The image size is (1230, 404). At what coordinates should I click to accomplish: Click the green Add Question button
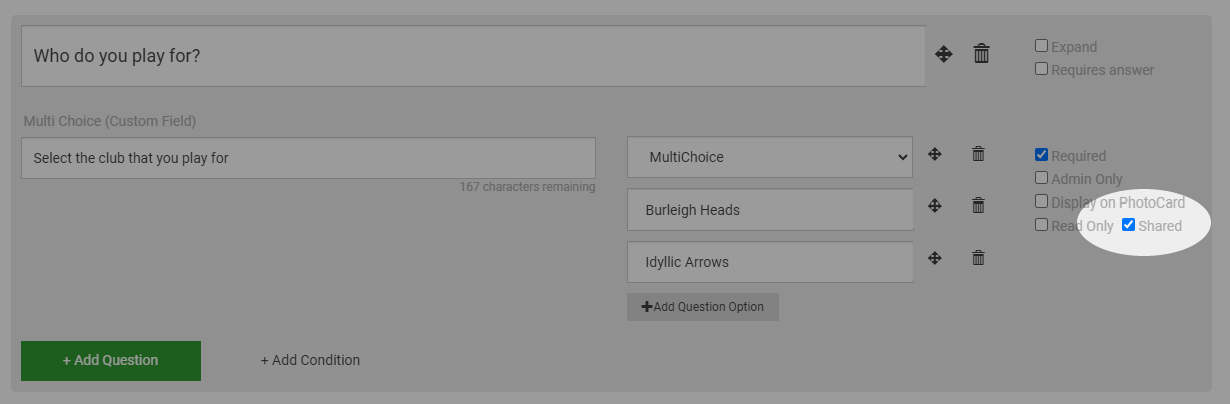coord(111,360)
